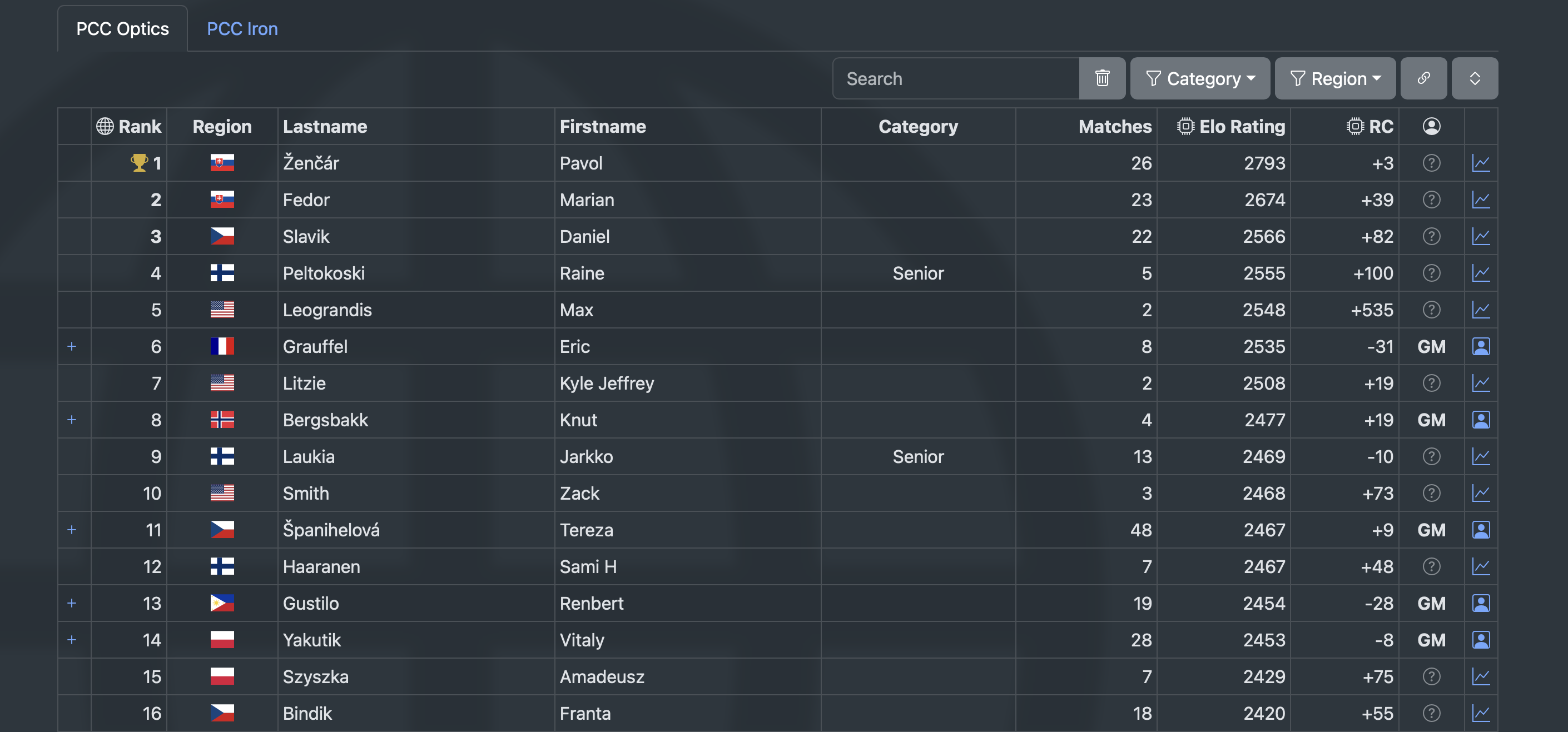Show the rating chart for Bindik

(1480, 713)
